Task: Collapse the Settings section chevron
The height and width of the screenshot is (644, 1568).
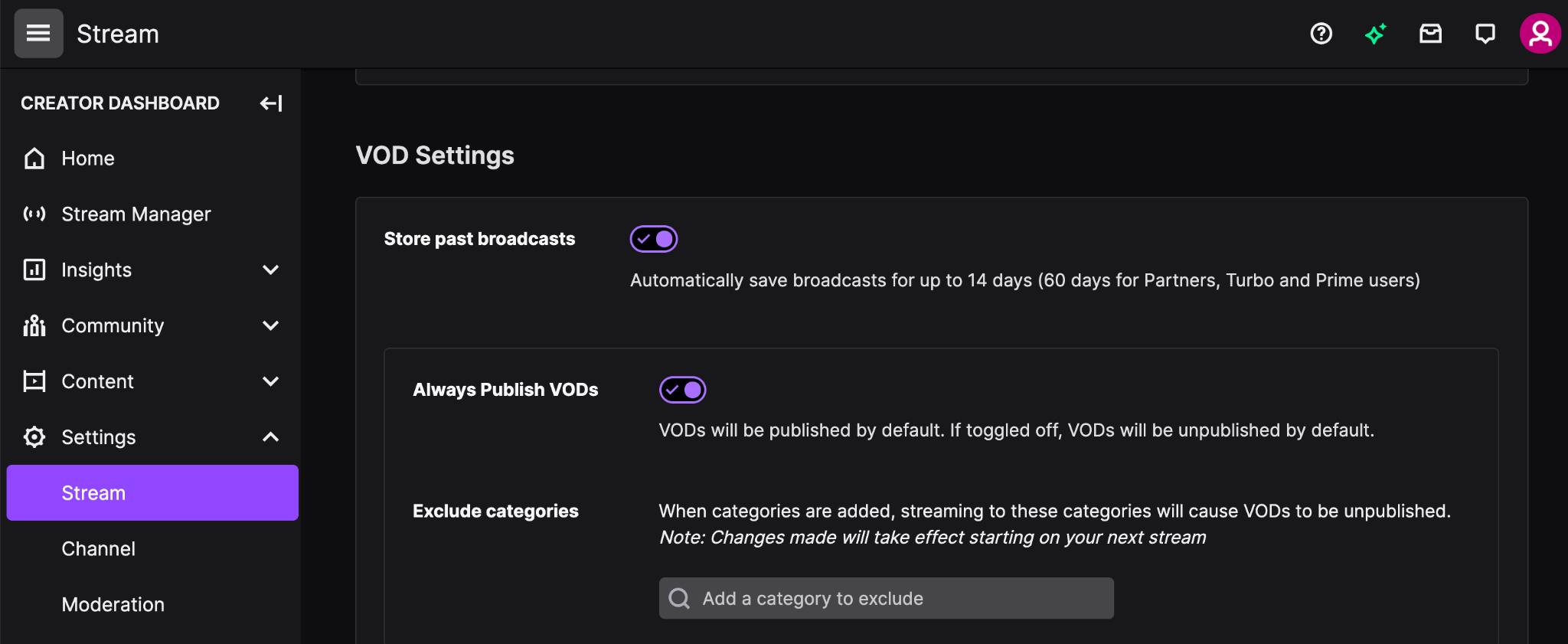Action: pyautogui.click(x=270, y=437)
